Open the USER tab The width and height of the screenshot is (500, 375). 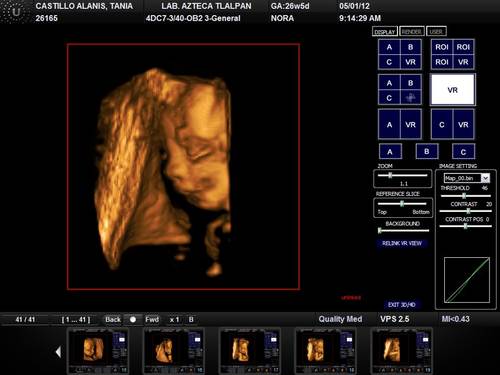coord(436,32)
